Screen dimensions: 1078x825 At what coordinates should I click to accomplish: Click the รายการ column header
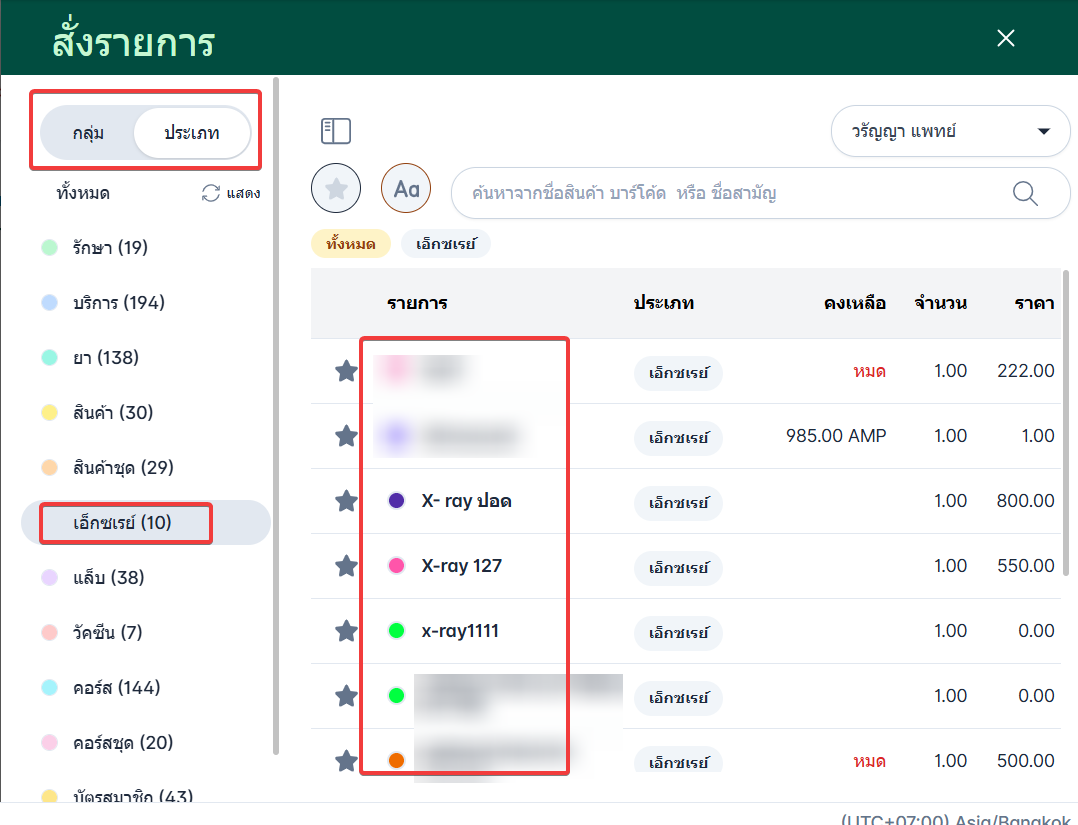click(417, 303)
